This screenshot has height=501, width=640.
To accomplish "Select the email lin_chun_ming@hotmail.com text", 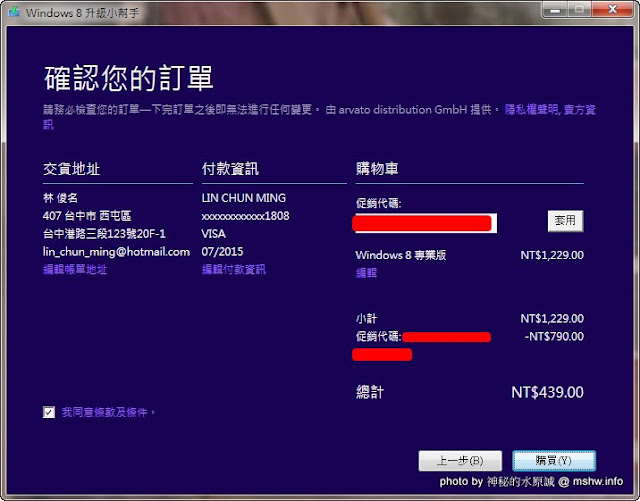I will (116, 252).
